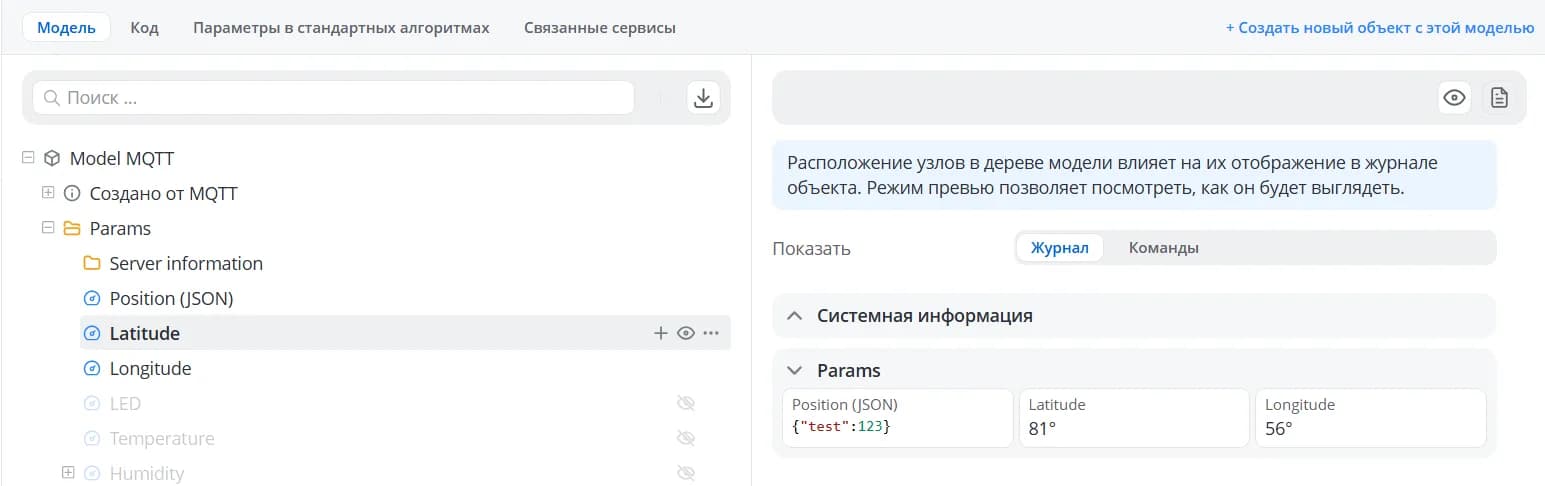This screenshot has height=486, width=1545.
Task: Open the Связанные сервисы tab
Action: (x=600, y=27)
